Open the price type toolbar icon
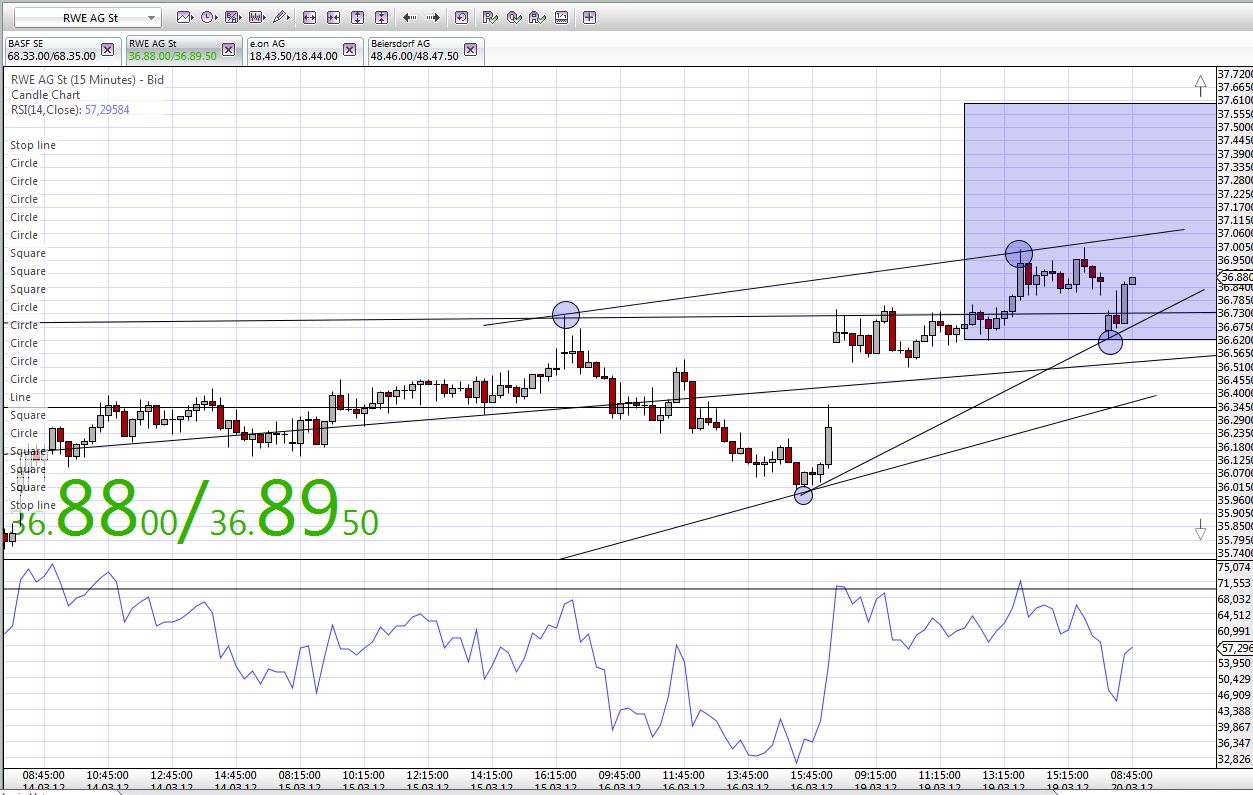Screen dimensions: 1253x795 [232, 17]
